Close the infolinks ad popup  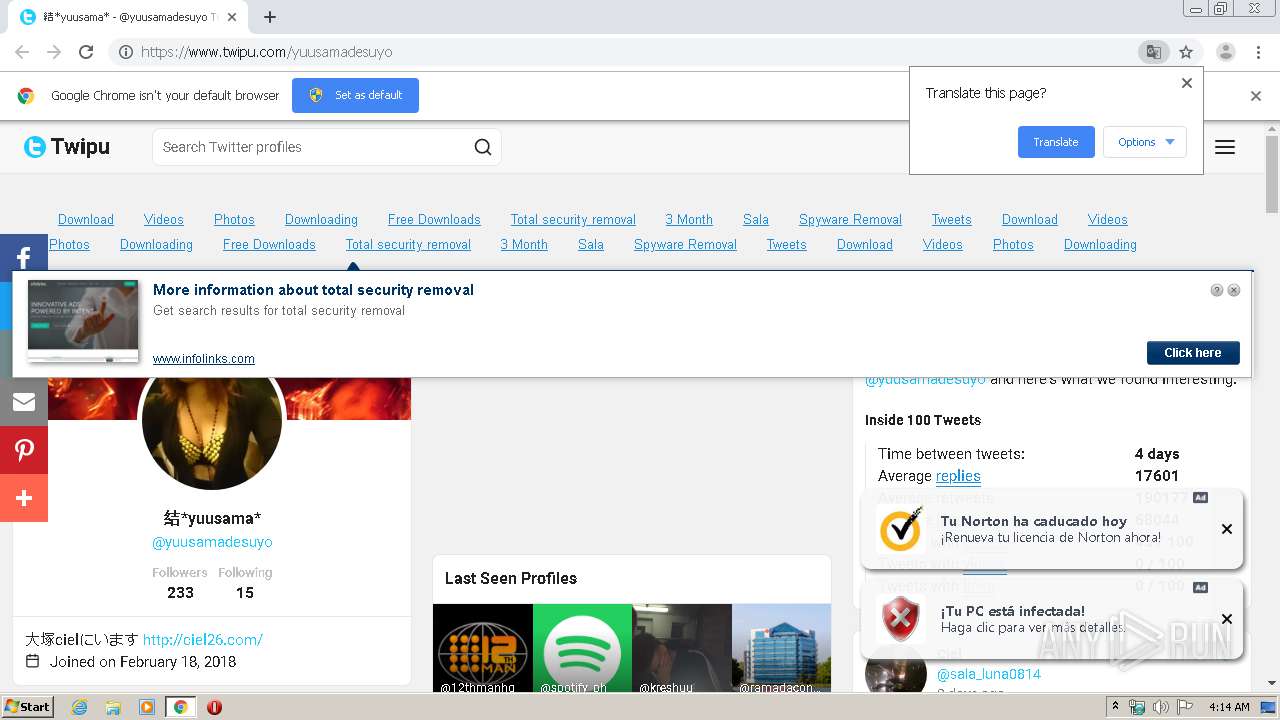coord(1234,290)
